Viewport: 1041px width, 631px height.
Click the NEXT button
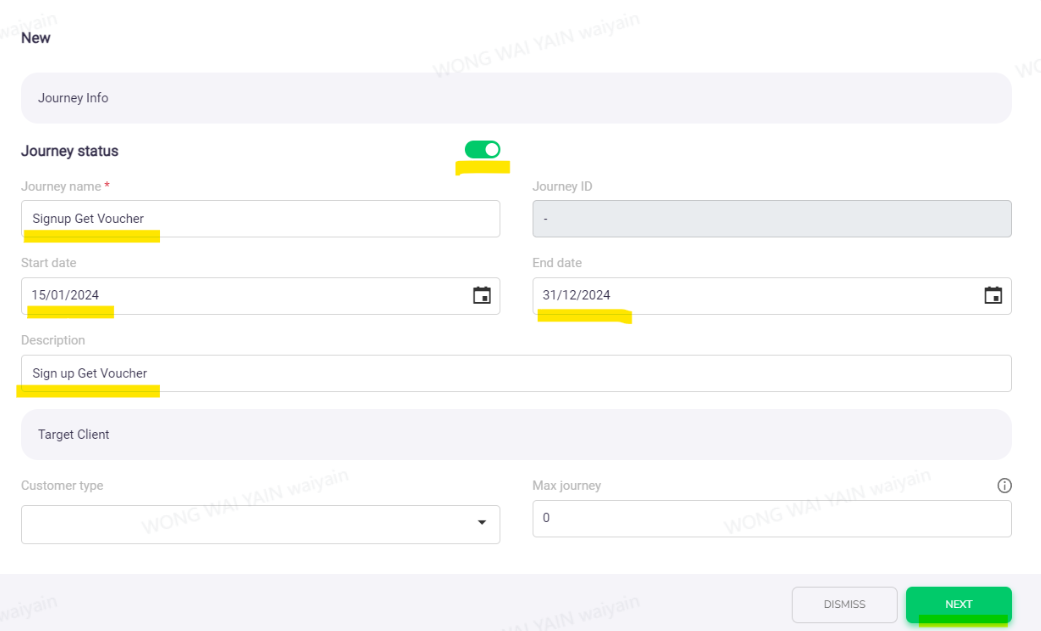pos(958,604)
